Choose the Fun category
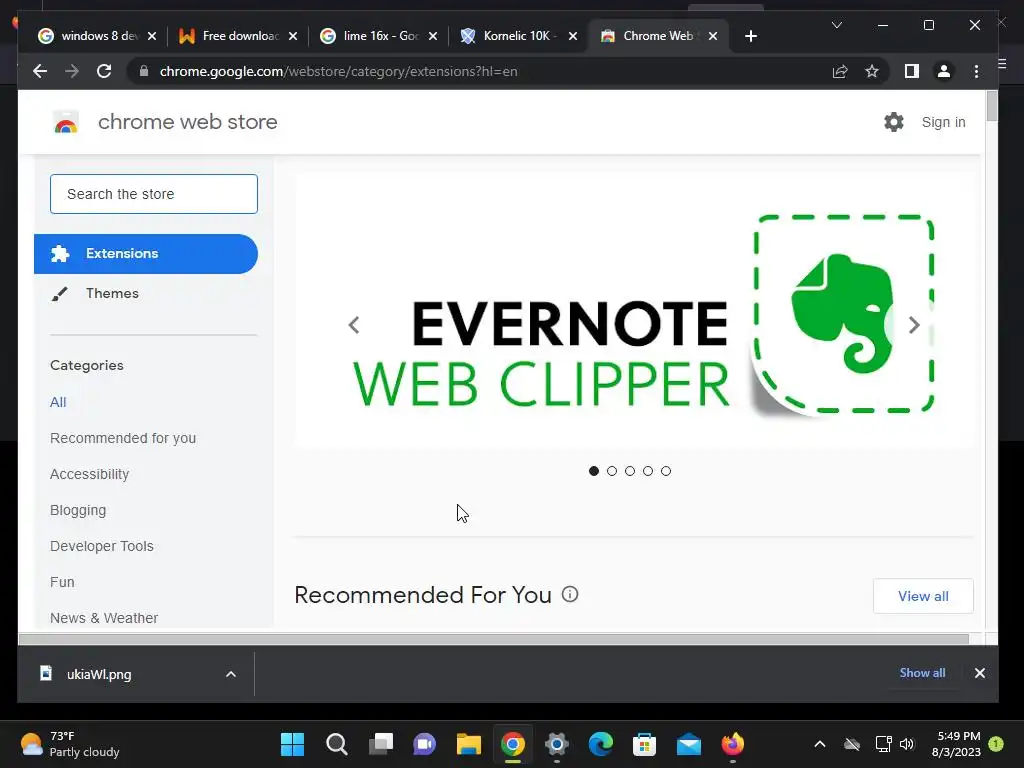The height and width of the screenshot is (768, 1024). click(x=62, y=581)
